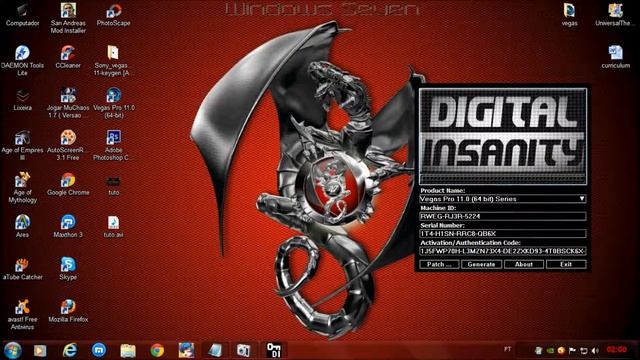This screenshot has height=360, width=640.
Task: Open UniversalThe... desktop icon
Action: tap(615, 15)
